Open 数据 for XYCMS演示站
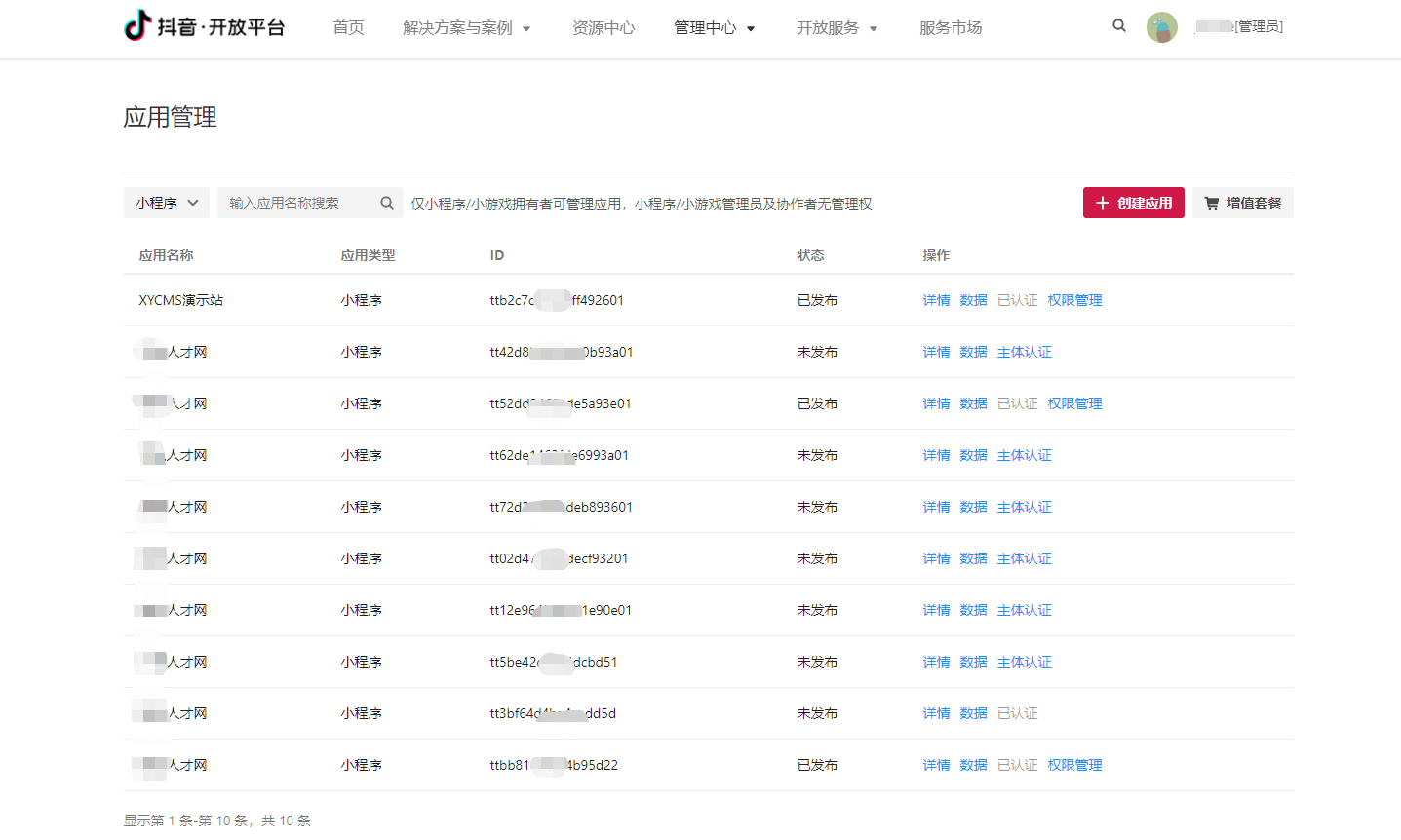Image resolution: width=1401 pixels, height=840 pixels. tap(973, 300)
